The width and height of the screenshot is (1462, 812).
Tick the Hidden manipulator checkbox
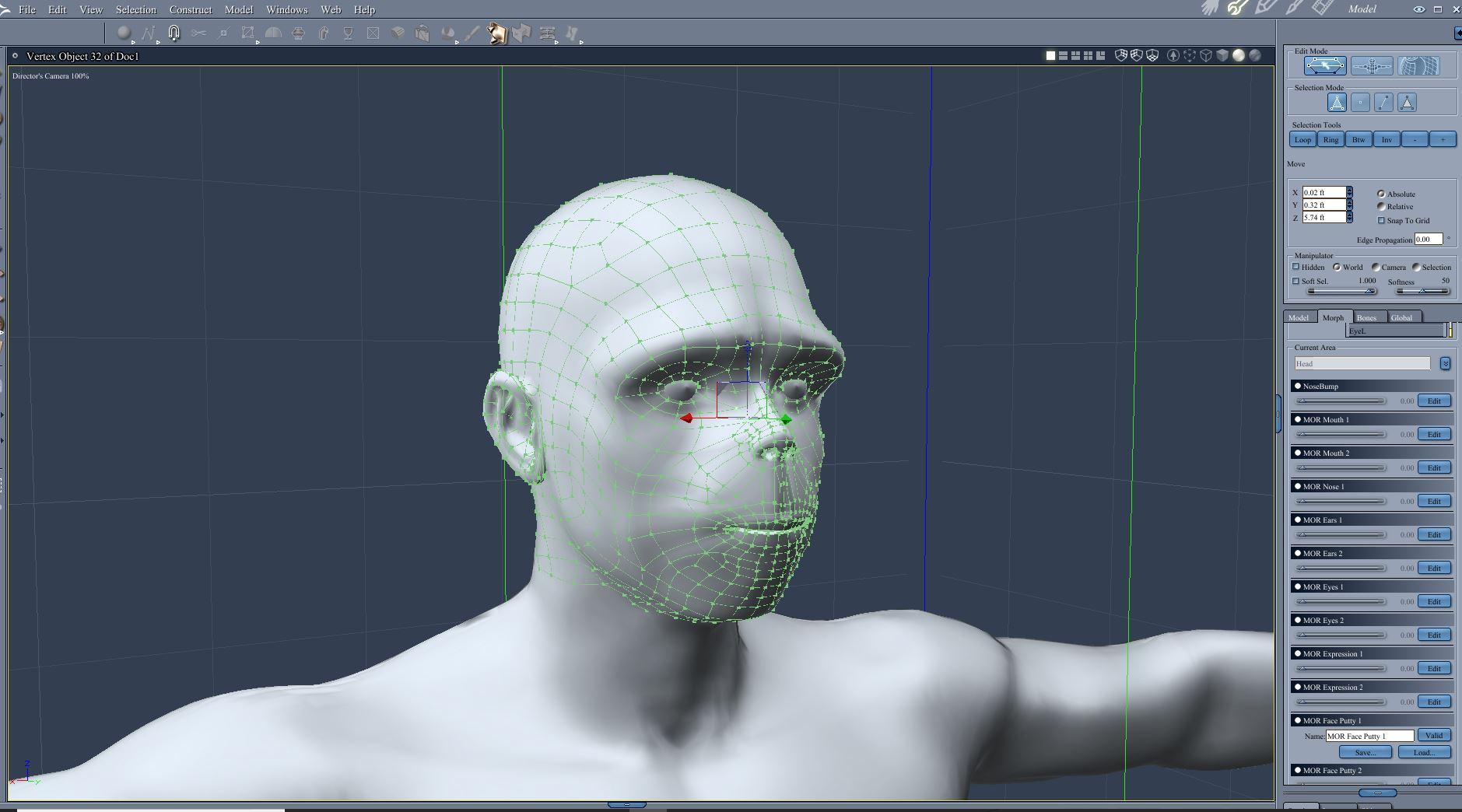pyautogui.click(x=1296, y=267)
